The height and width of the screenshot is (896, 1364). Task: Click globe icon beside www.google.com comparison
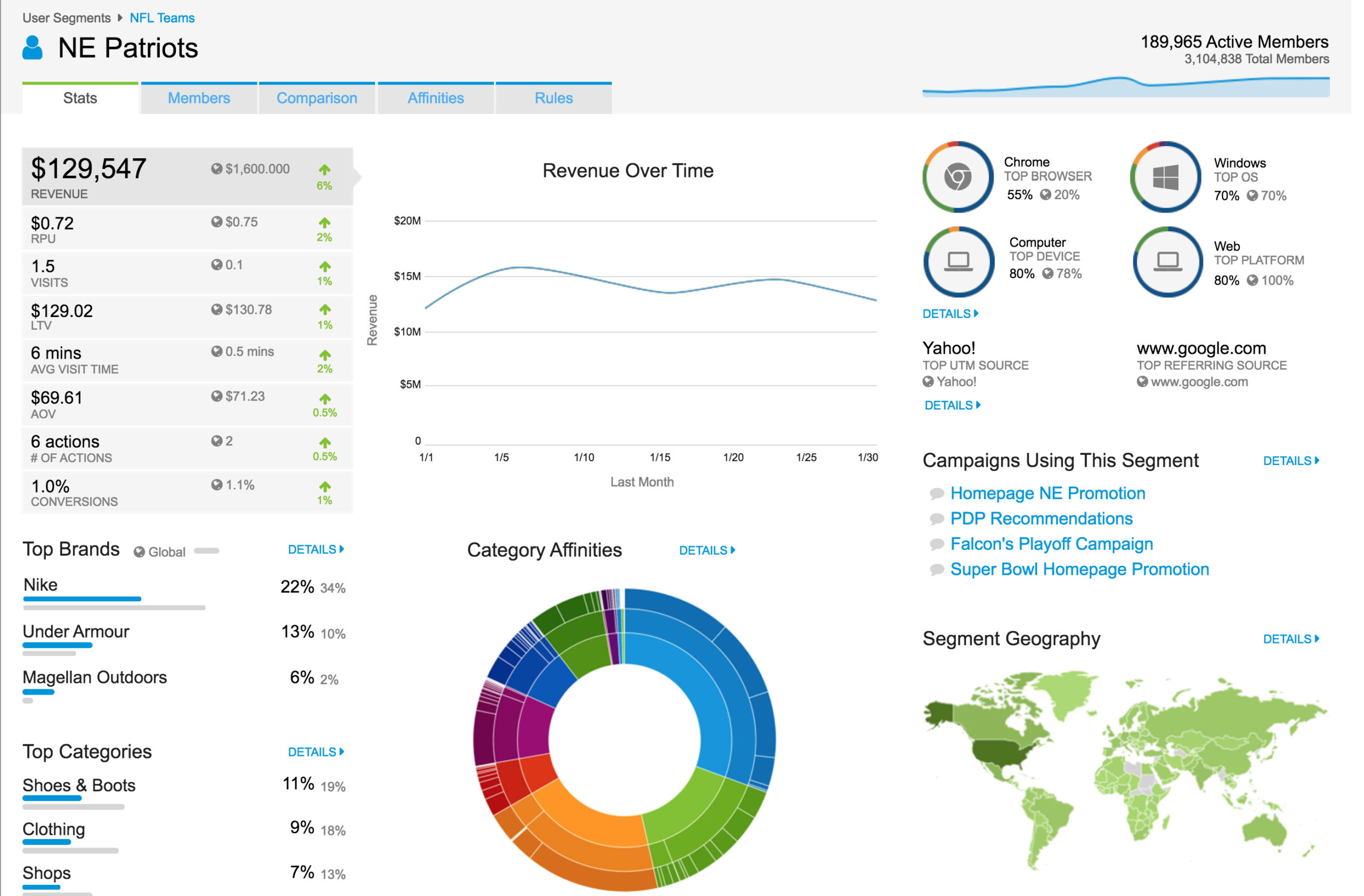coord(1142,381)
